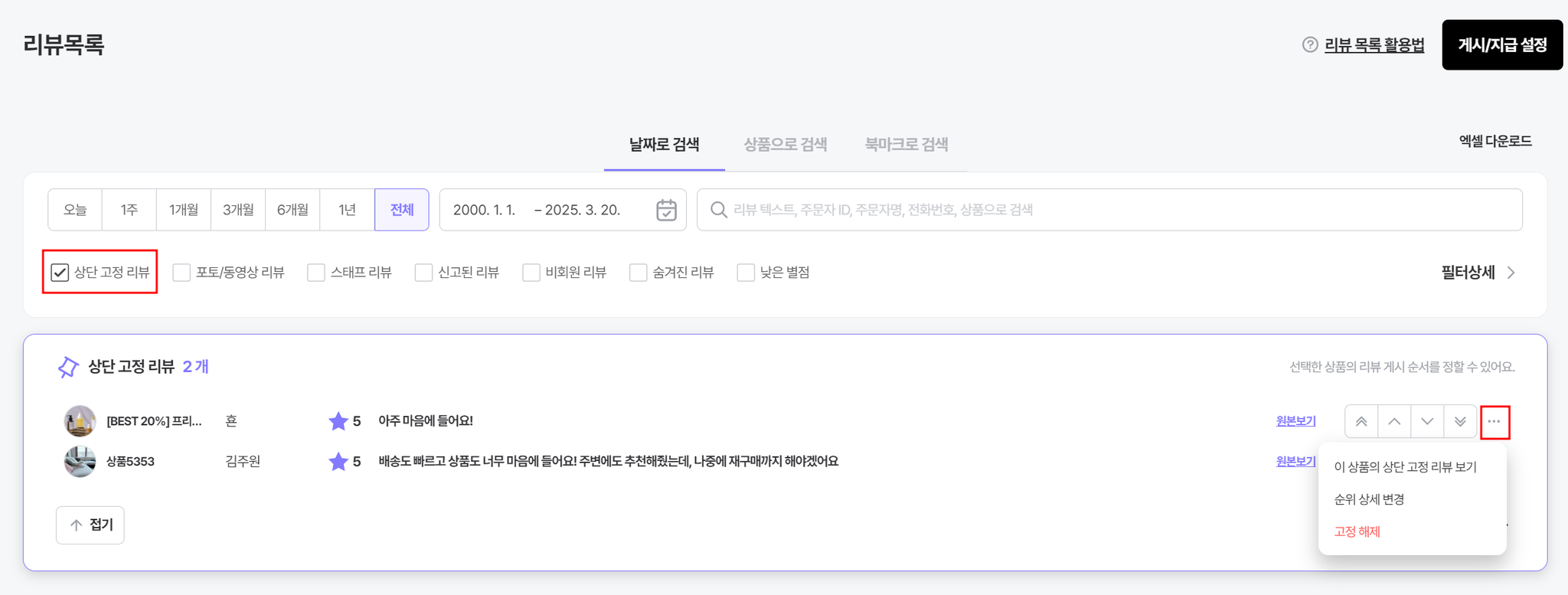This screenshot has height=595, width=1568.
Task: Click reviewer name 혼
Action: coord(231,421)
